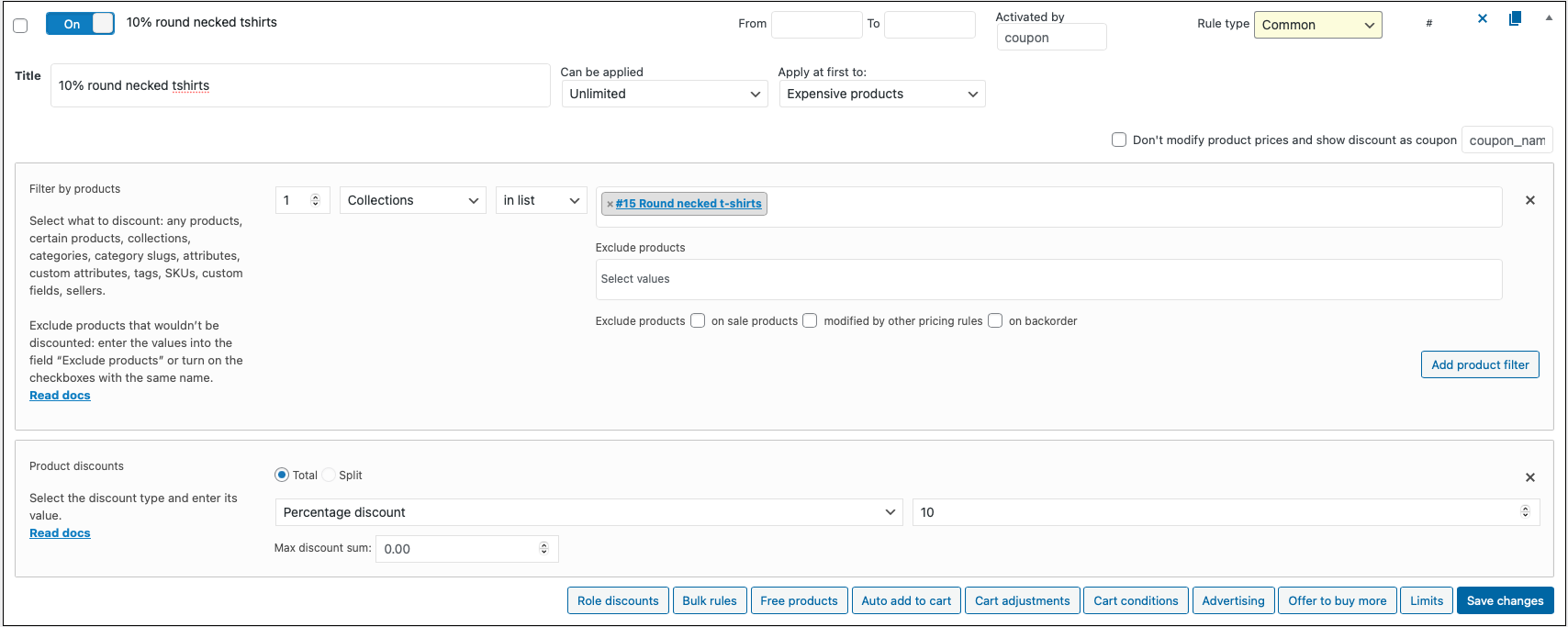
Task: Open the Collections filter type dropdown
Action: point(412,200)
